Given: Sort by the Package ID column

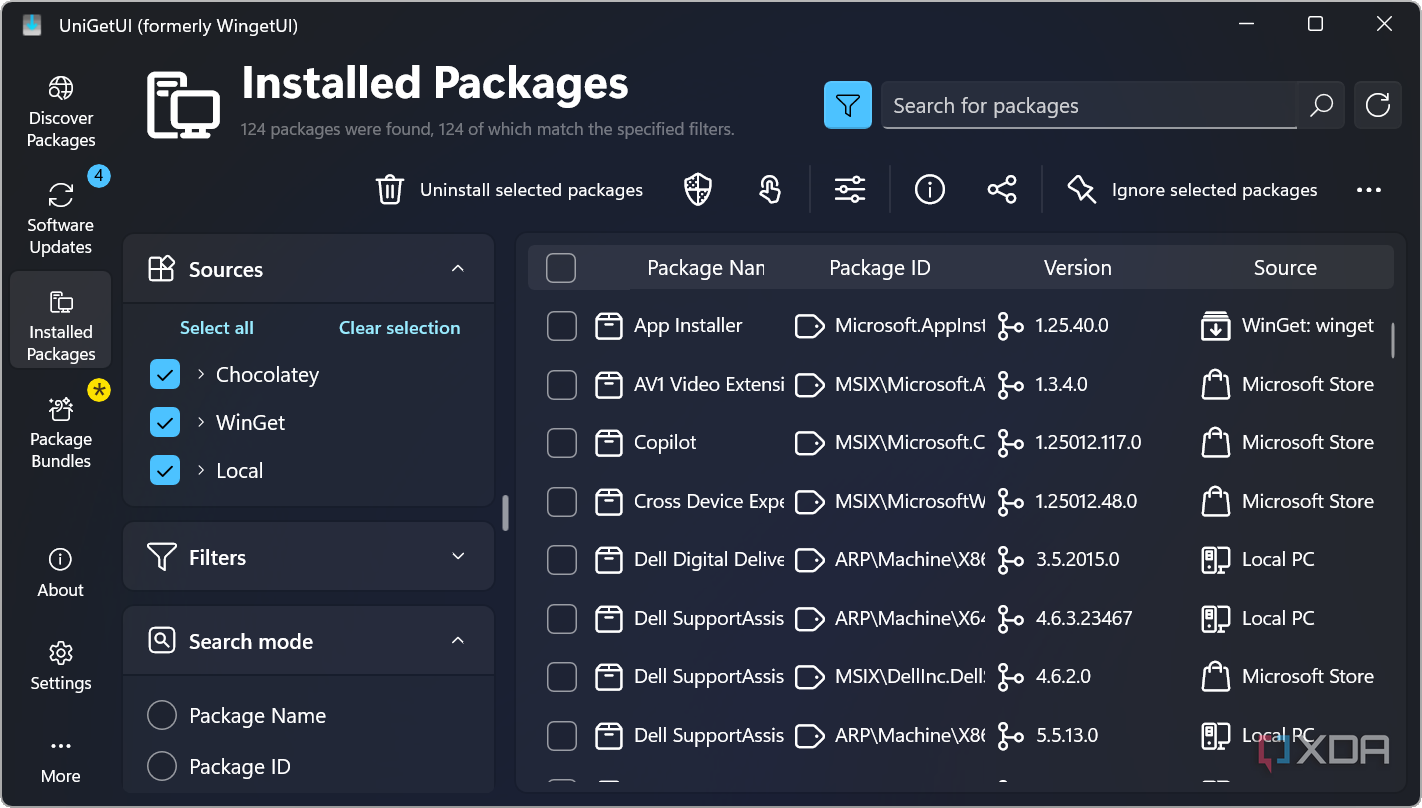Looking at the screenshot, I should point(880,268).
